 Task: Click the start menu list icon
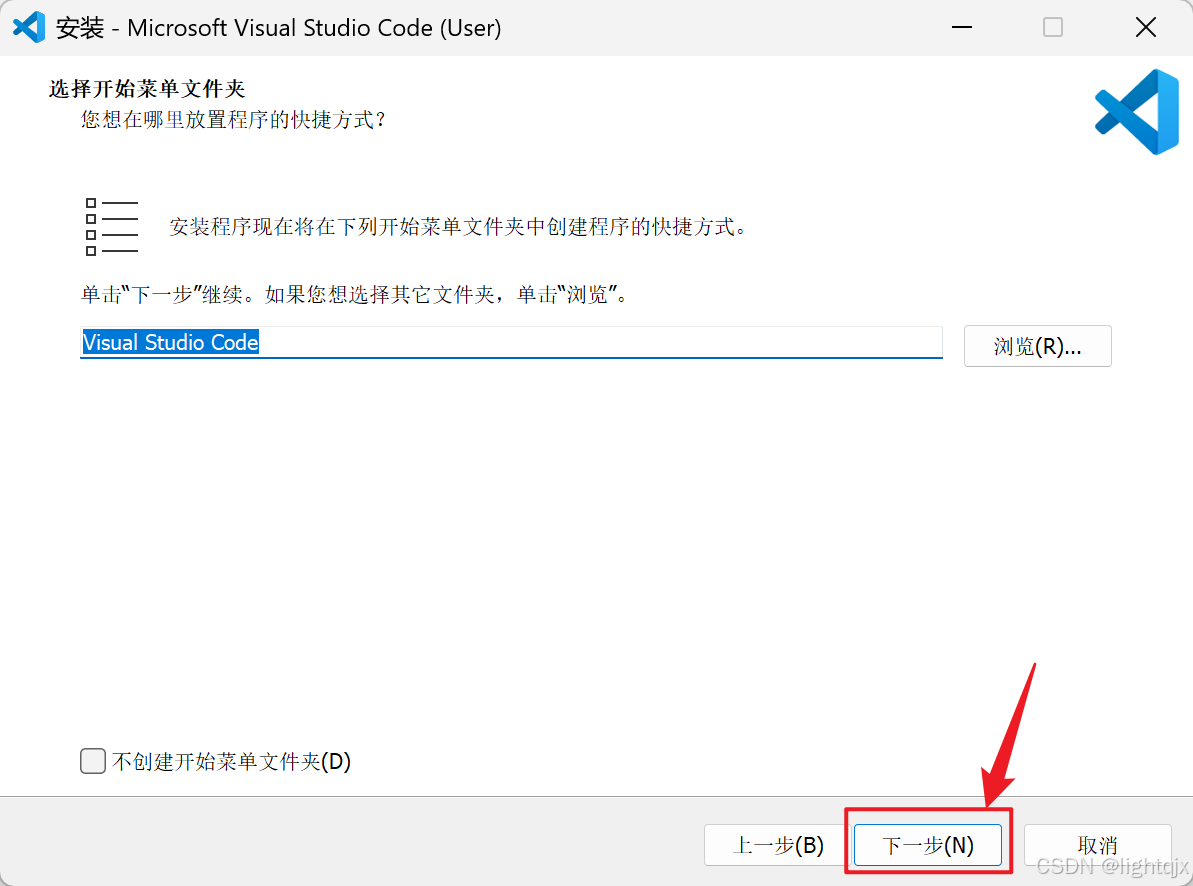click(x=111, y=227)
